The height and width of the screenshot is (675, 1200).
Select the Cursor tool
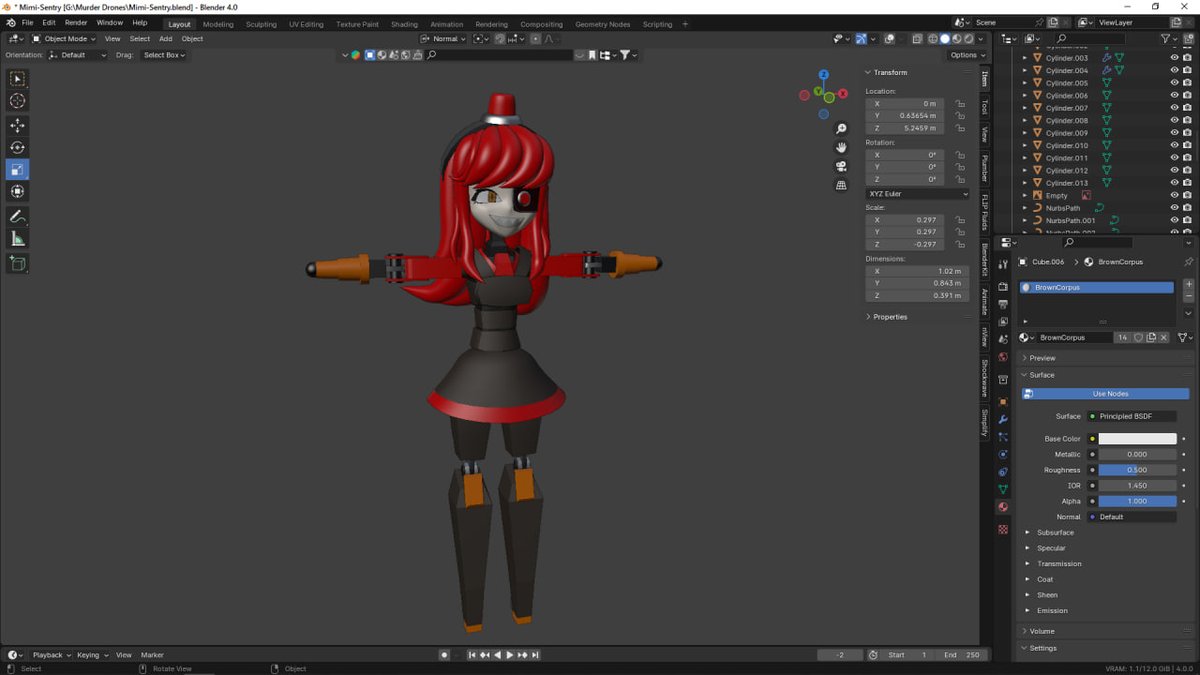18,100
